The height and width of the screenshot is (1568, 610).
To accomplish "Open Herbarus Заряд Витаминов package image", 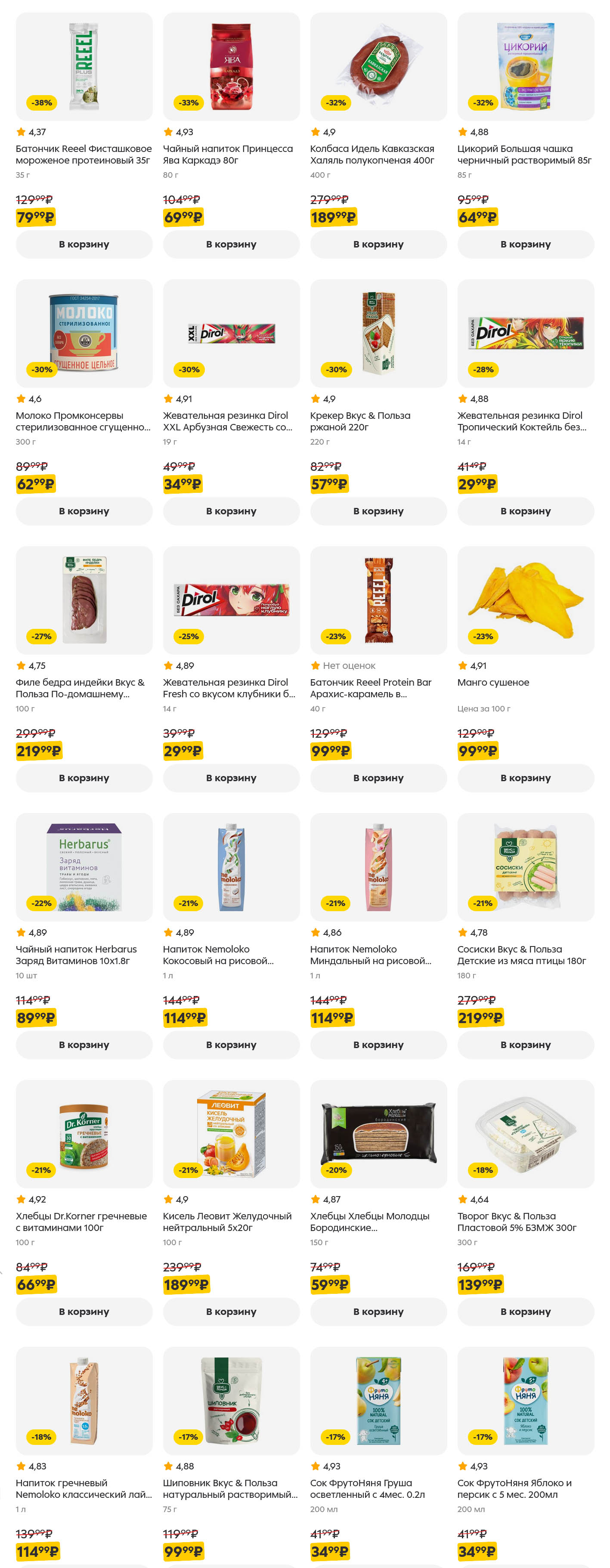I will click(x=84, y=867).
